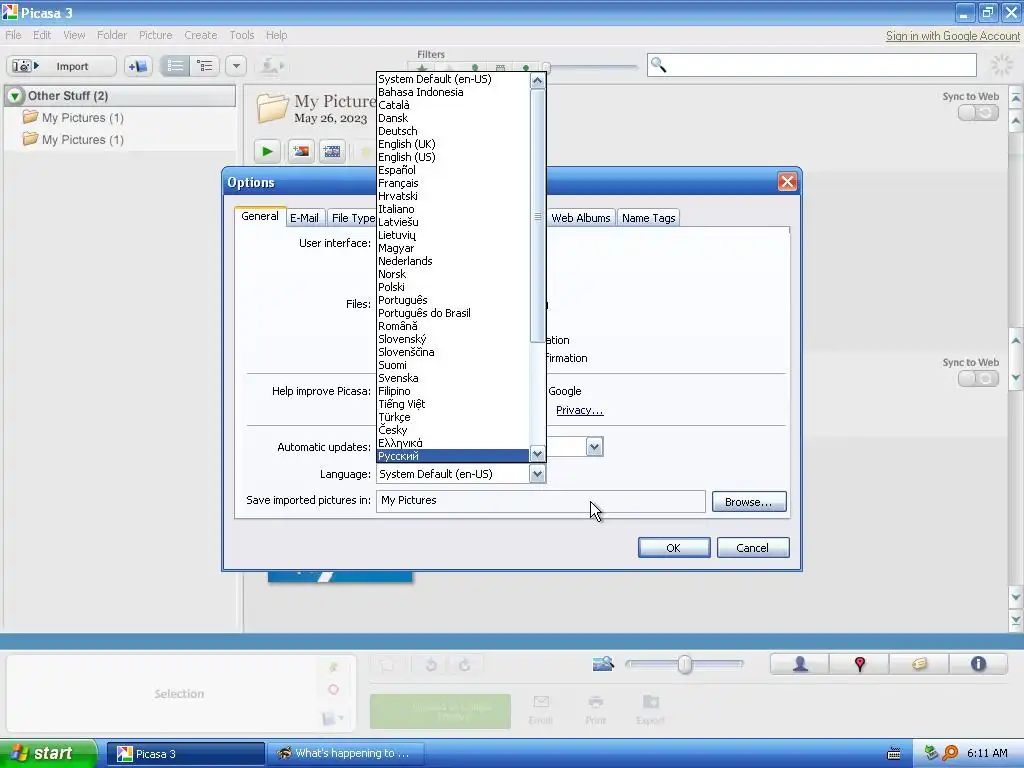
Task: Toggle the upper Sync to Web switch
Action: 978,113
